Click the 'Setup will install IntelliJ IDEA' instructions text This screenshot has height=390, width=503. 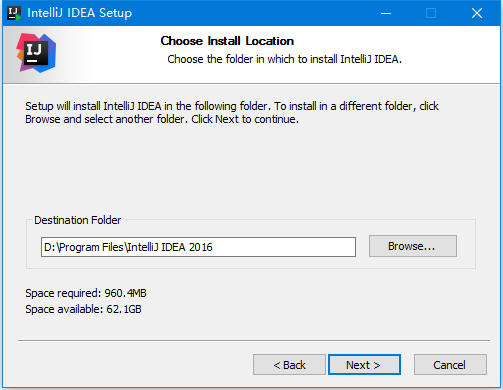(232, 112)
